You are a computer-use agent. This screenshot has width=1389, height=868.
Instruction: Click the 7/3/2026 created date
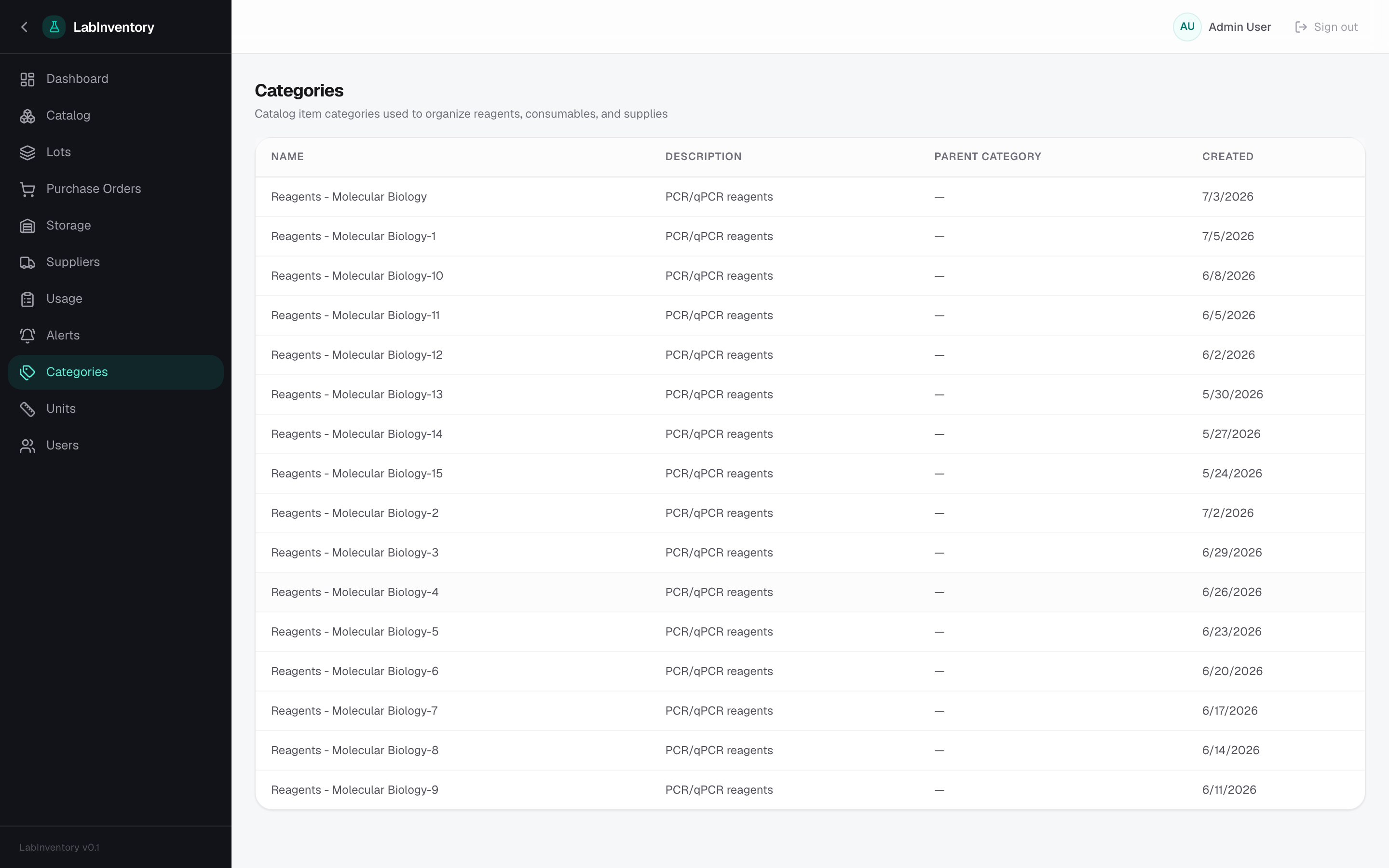click(x=1228, y=197)
